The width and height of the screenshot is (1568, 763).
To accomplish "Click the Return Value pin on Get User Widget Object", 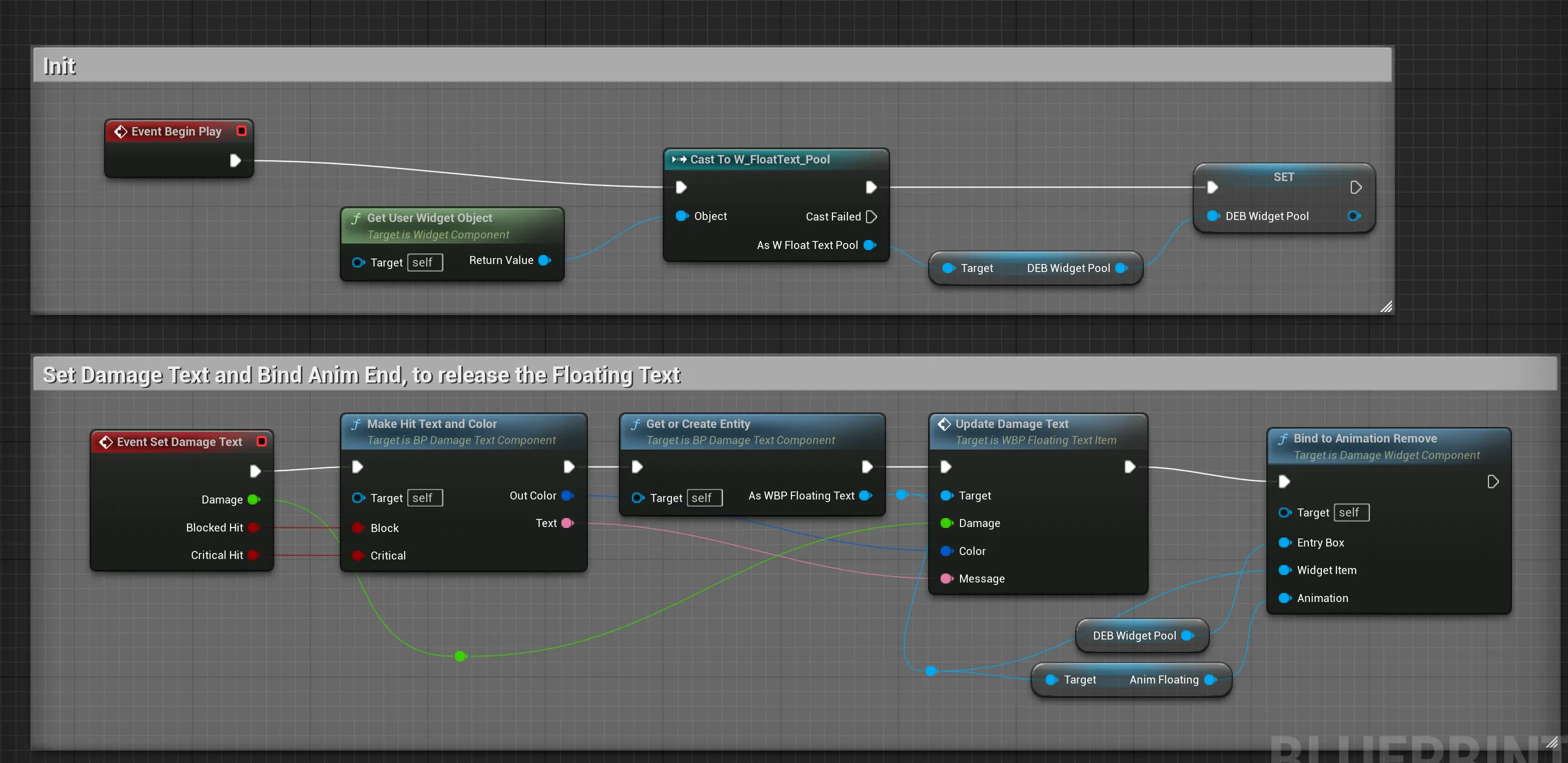I will (545, 260).
